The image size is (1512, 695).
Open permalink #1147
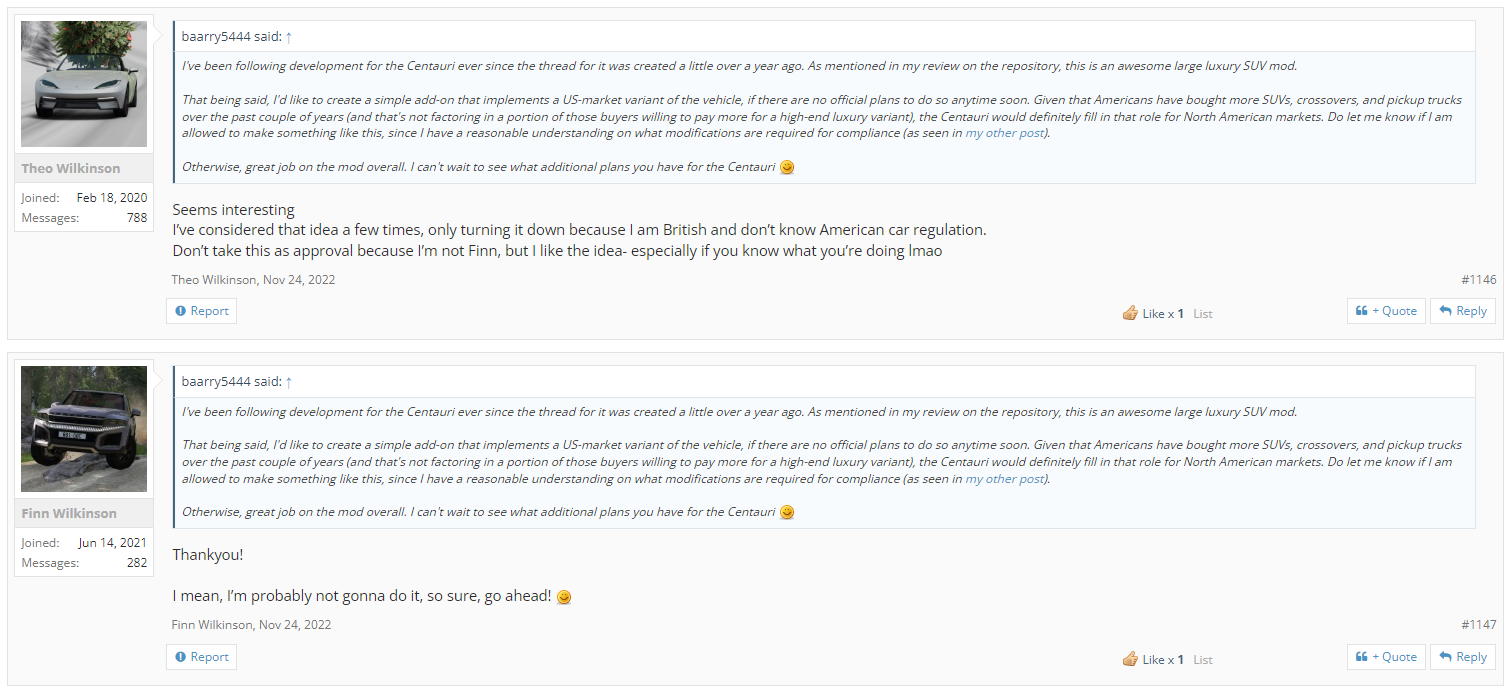pyautogui.click(x=1479, y=625)
